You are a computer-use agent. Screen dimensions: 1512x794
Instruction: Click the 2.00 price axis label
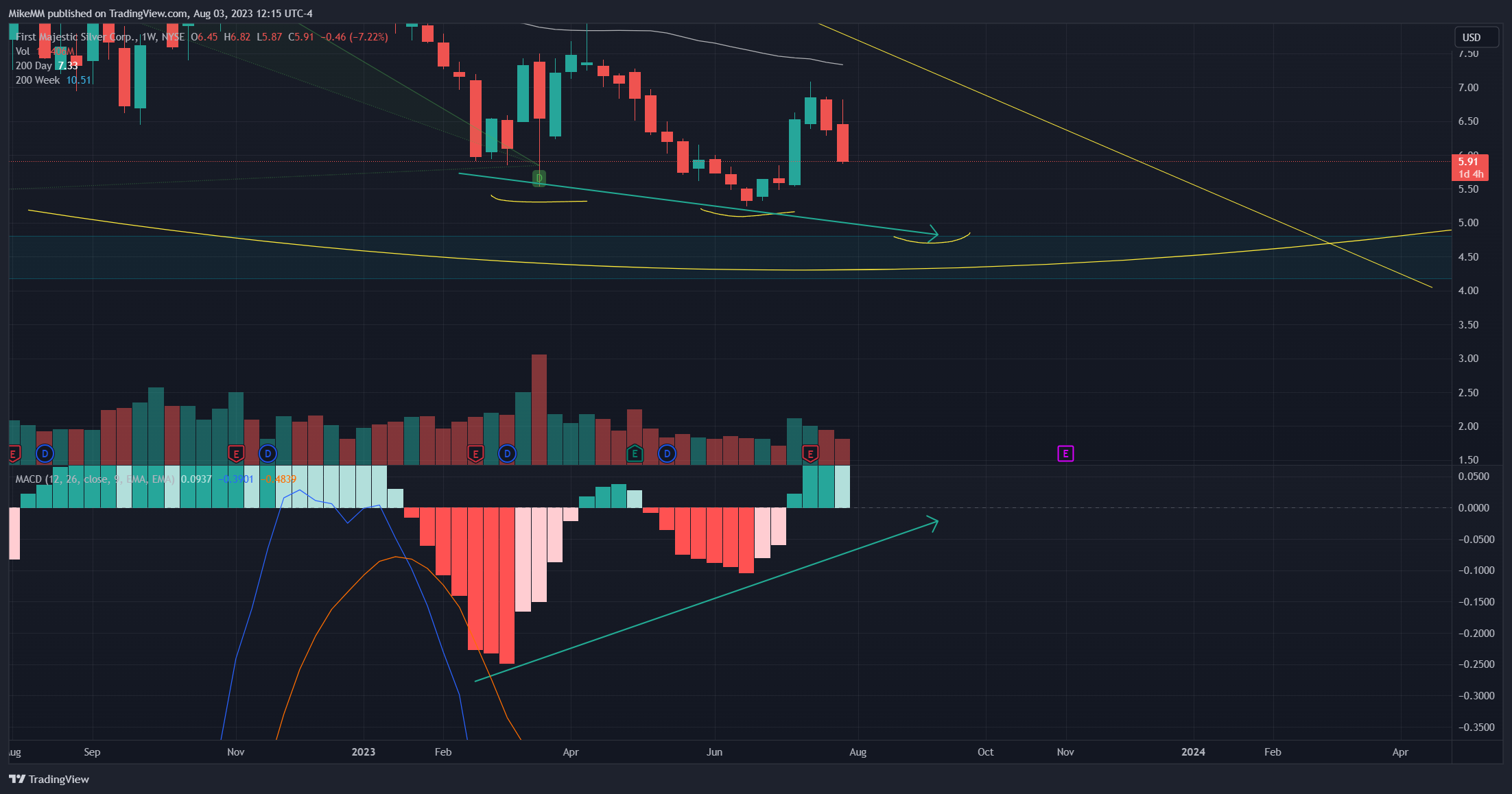(1469, 426)
